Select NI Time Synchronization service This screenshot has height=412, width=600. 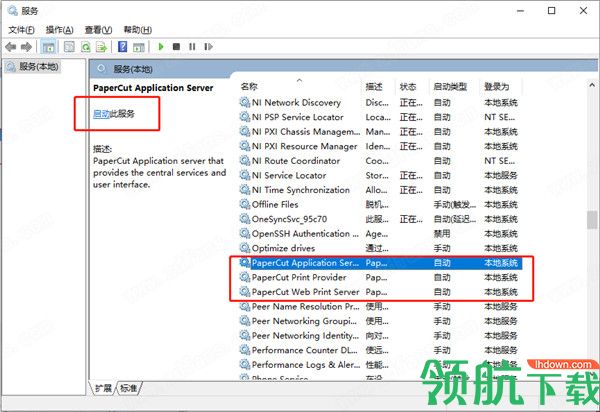click(x=379, y=190)
